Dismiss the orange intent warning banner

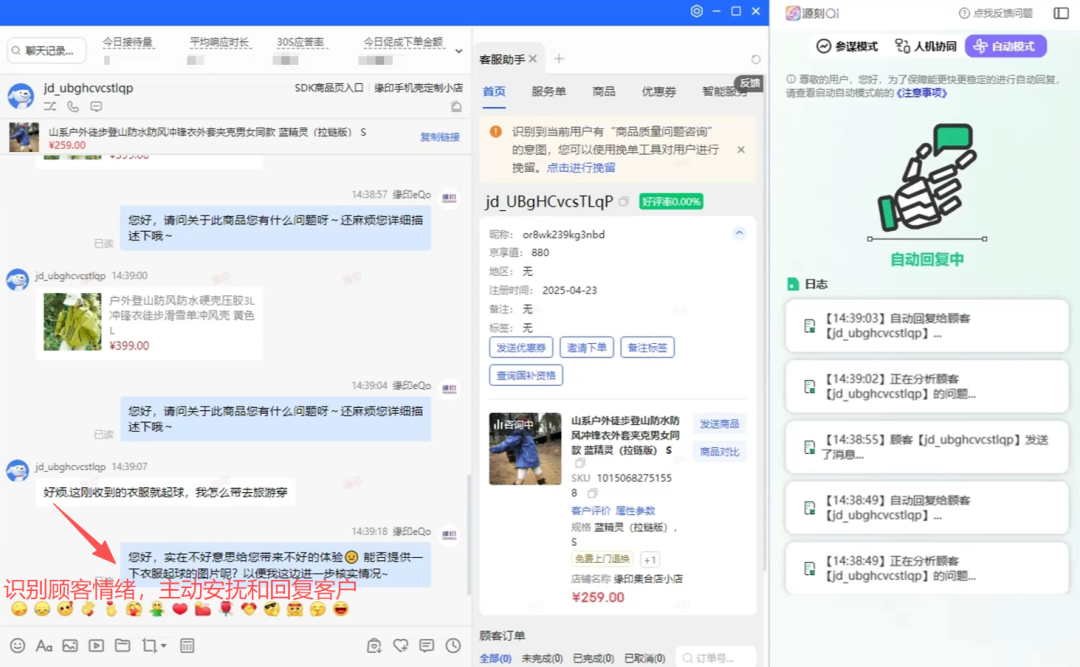(x=741, y=150)
